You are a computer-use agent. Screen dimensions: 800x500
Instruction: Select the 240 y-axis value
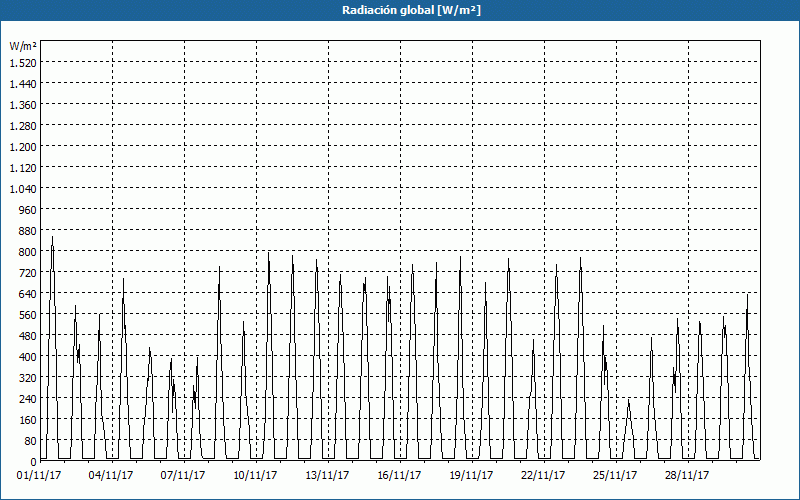point(29,398)
